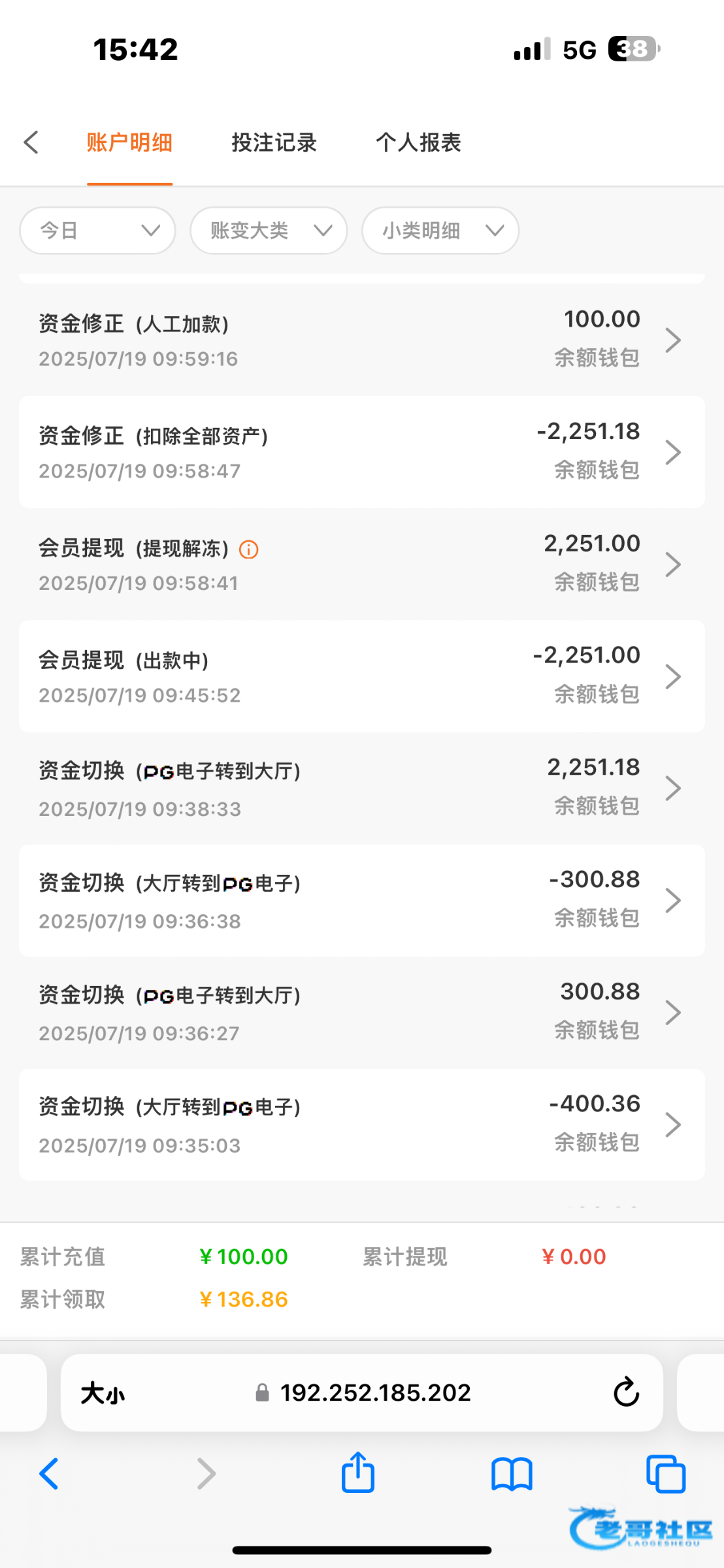View the 扣除全部资产 -2,251.18 entry
Screen dimensions: 724x1568
tap(361, 451)
